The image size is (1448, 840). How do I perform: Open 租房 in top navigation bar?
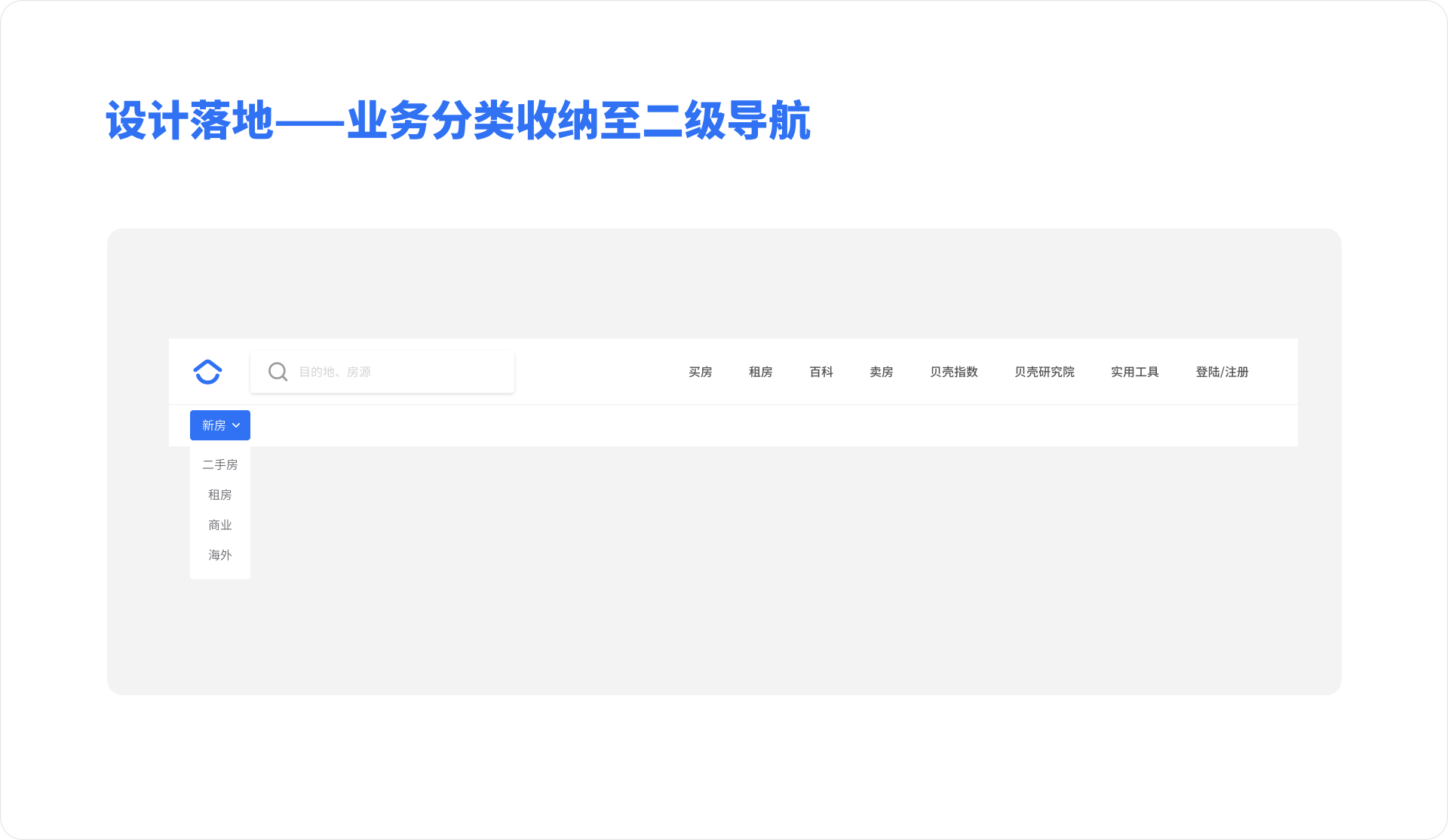click(x=760, y=372)
